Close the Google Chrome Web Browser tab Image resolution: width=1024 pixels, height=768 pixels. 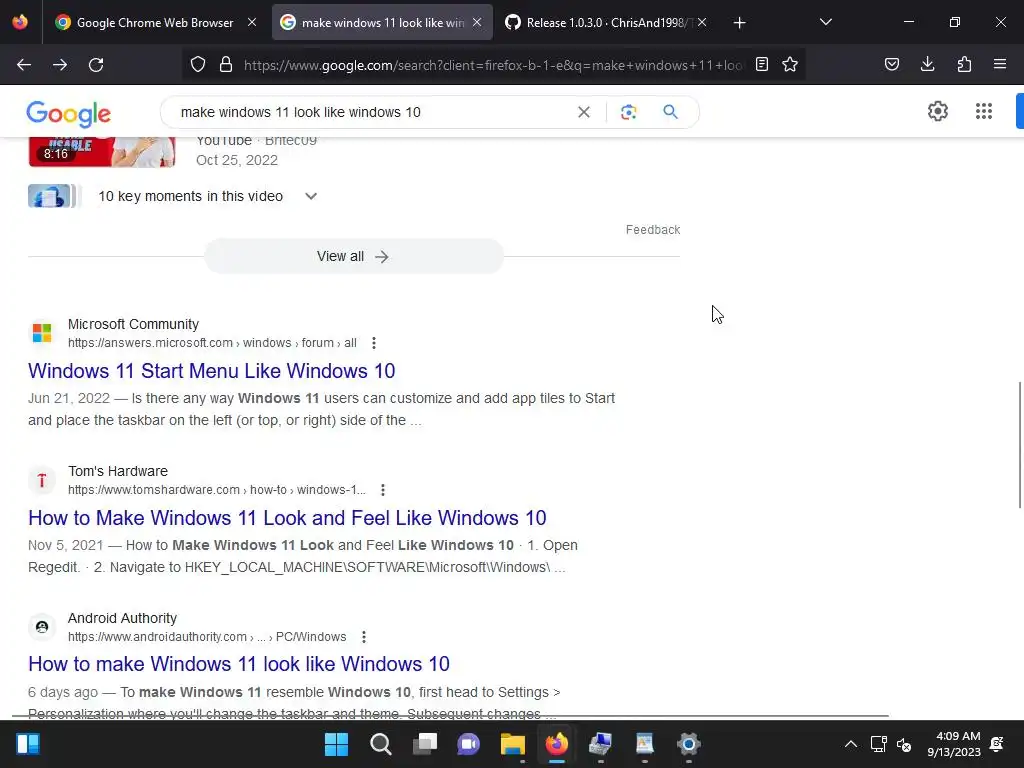[x=251, y=22]
